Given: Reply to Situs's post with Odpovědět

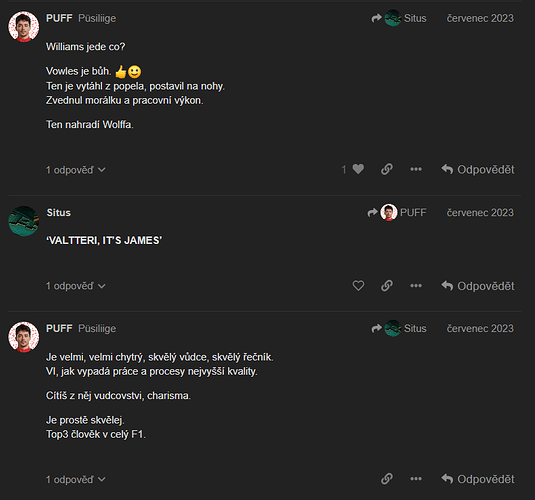Looking at the screenshot, I should (x=478, y=286).
